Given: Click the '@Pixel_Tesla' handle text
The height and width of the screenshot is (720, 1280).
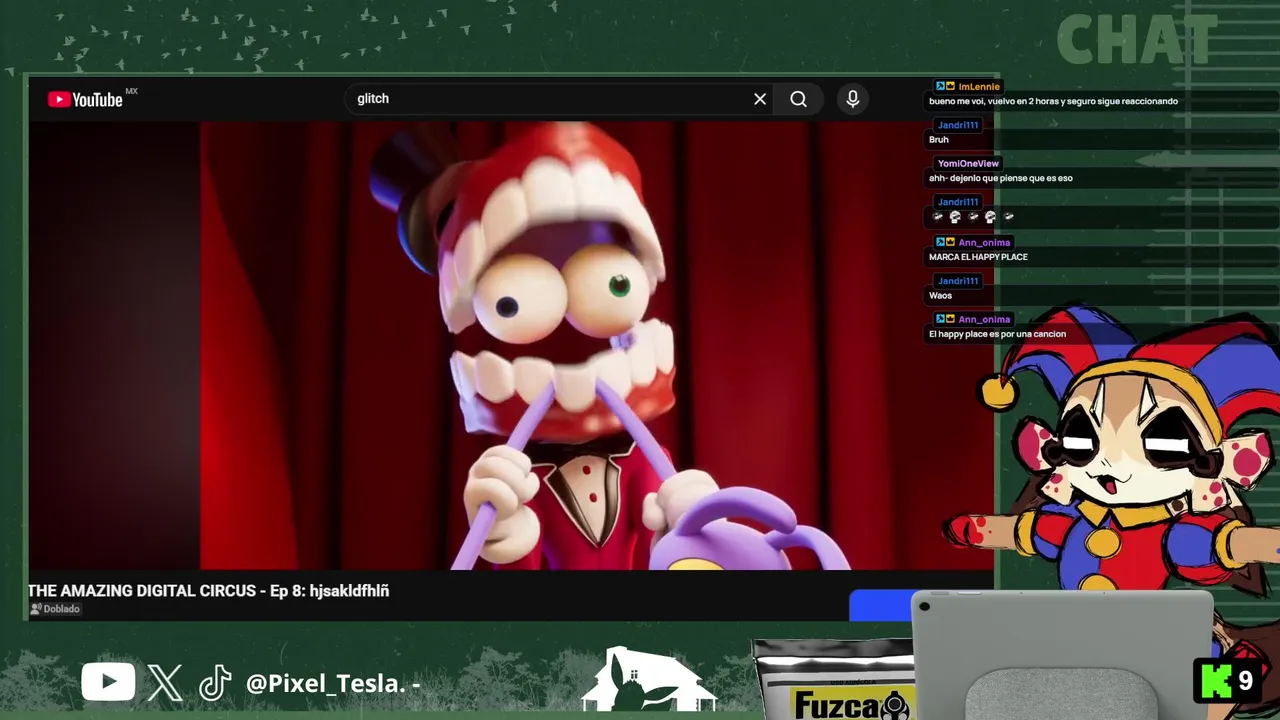Looking at the screenshot, I should [x=326, y=684].
